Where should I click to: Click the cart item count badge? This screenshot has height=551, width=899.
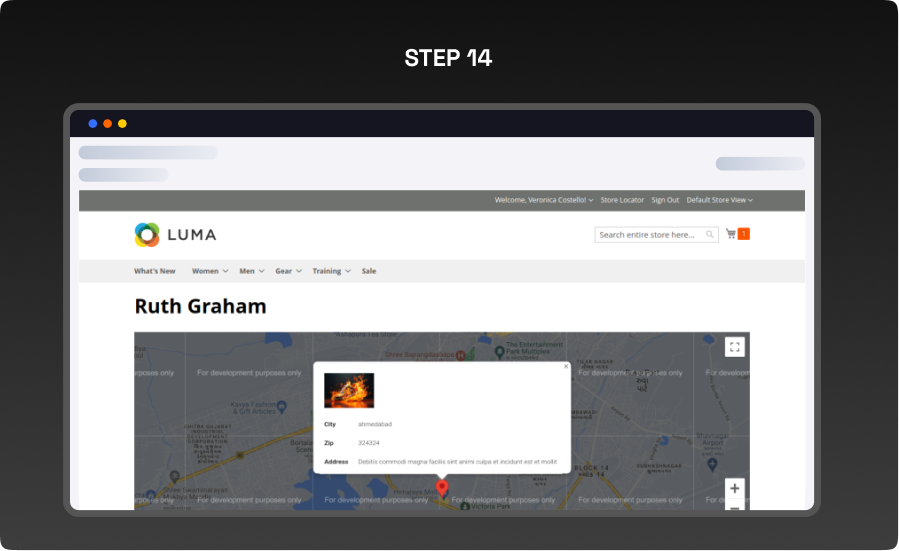[x=744, y=234]
